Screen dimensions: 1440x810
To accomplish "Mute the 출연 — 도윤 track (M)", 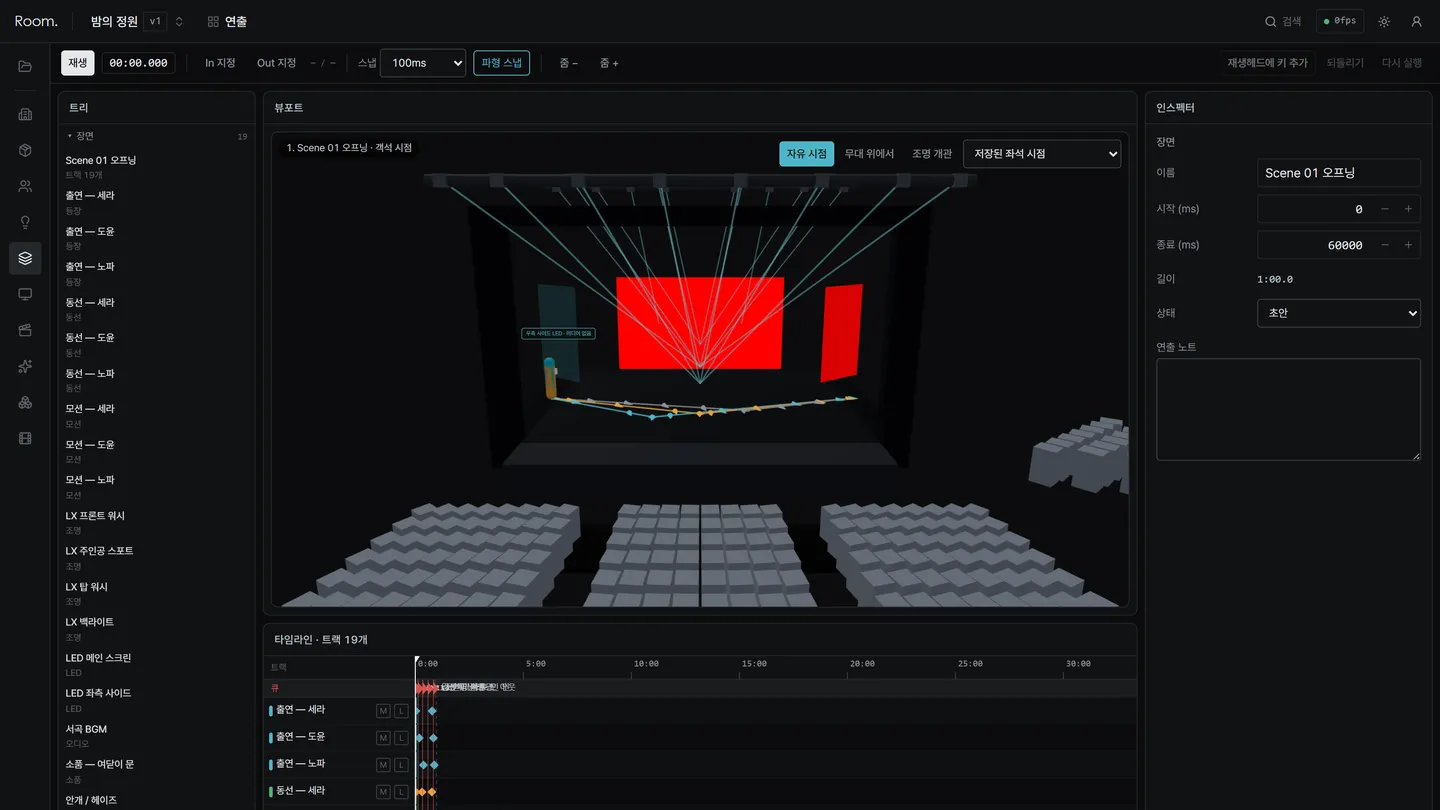I will coord(383,738).
